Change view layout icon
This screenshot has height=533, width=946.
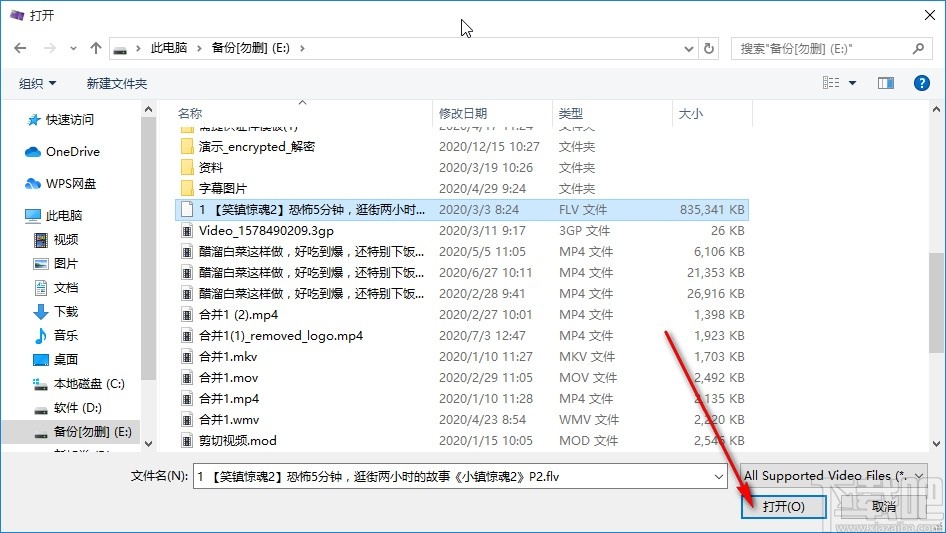[x=831, y=83]
